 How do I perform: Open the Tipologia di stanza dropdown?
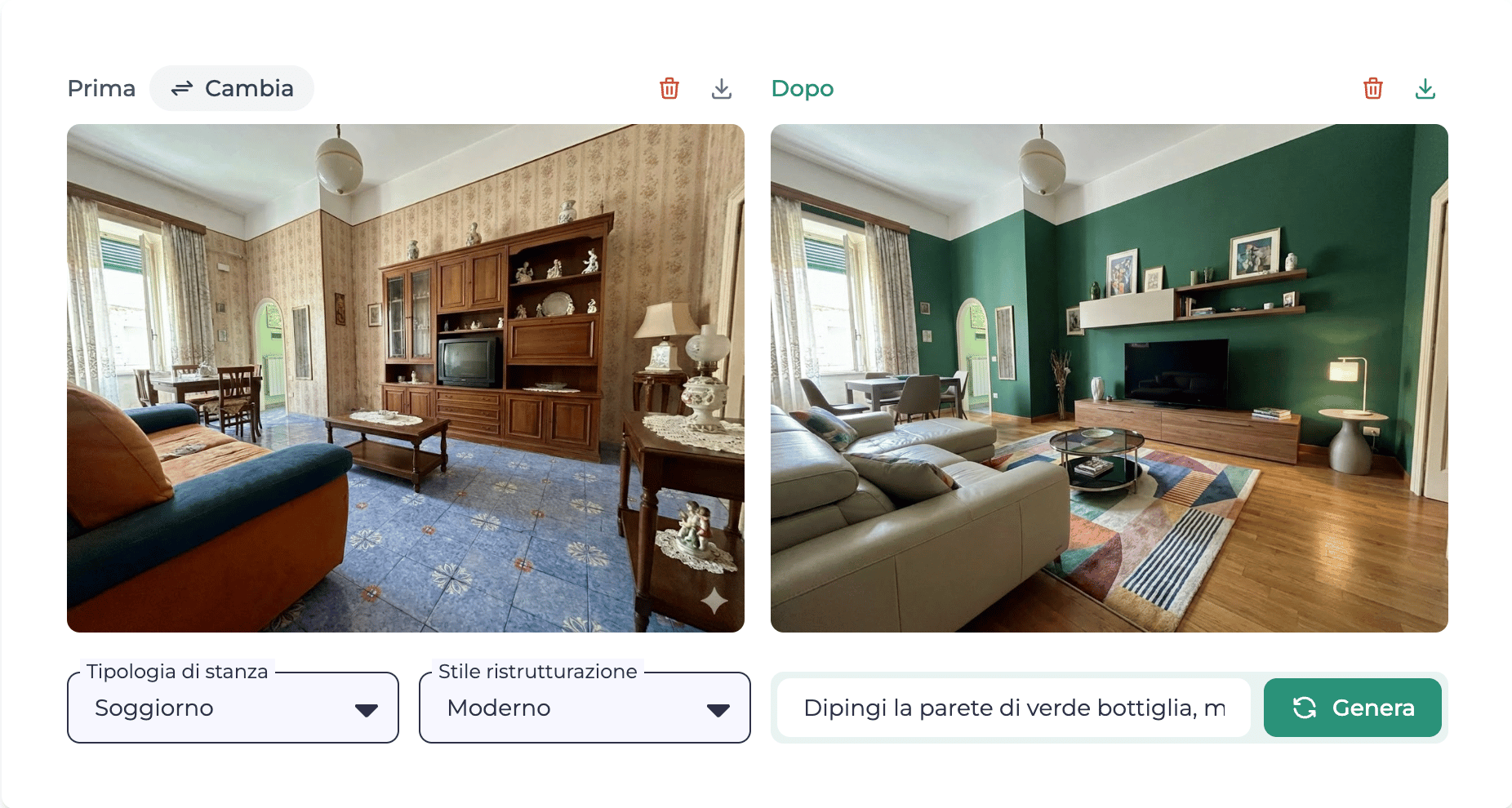tap(233, 708)
